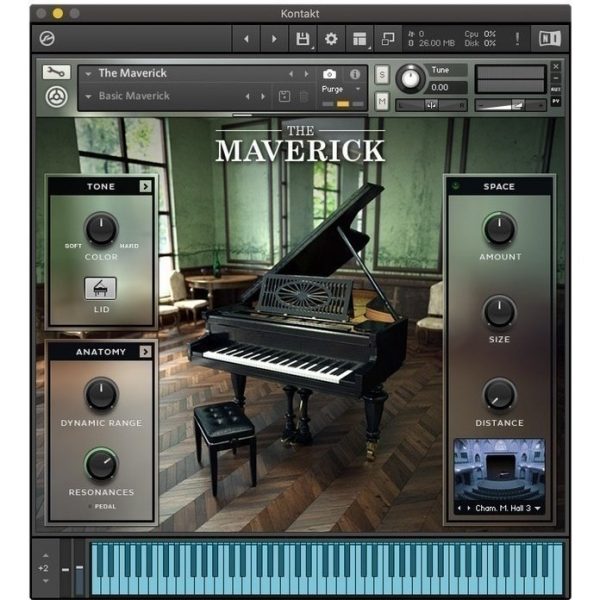The height and width of the screenshot is (600, 600).
Task: Expand the Tone panel arrow
Action: [145, 186]
